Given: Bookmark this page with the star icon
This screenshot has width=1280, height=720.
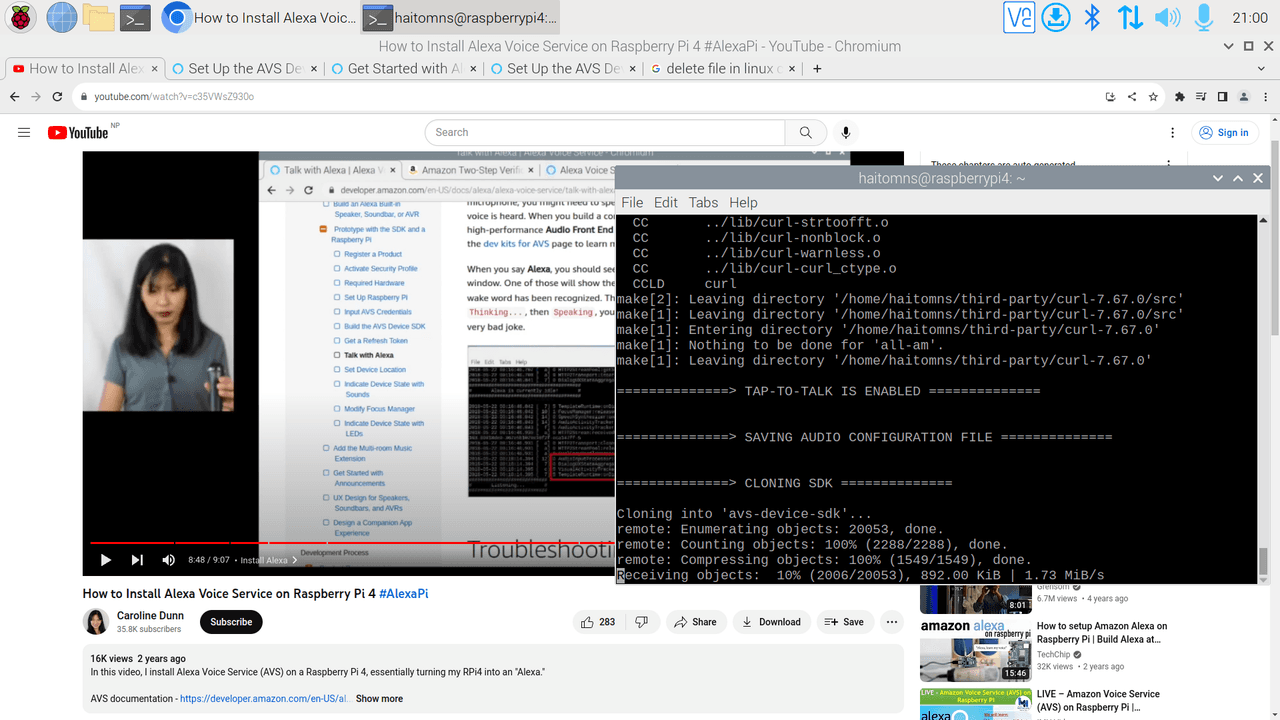Looking at the screenshot, I should click(x=1154, y=97).
